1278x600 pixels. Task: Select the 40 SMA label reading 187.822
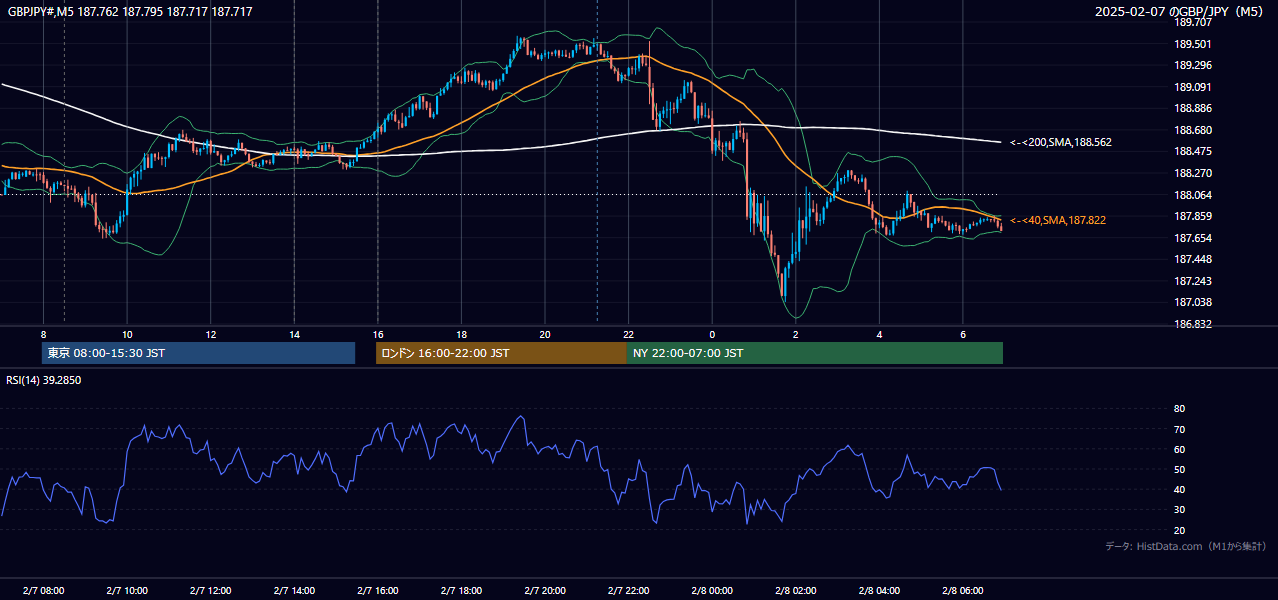click(1057, 220)
